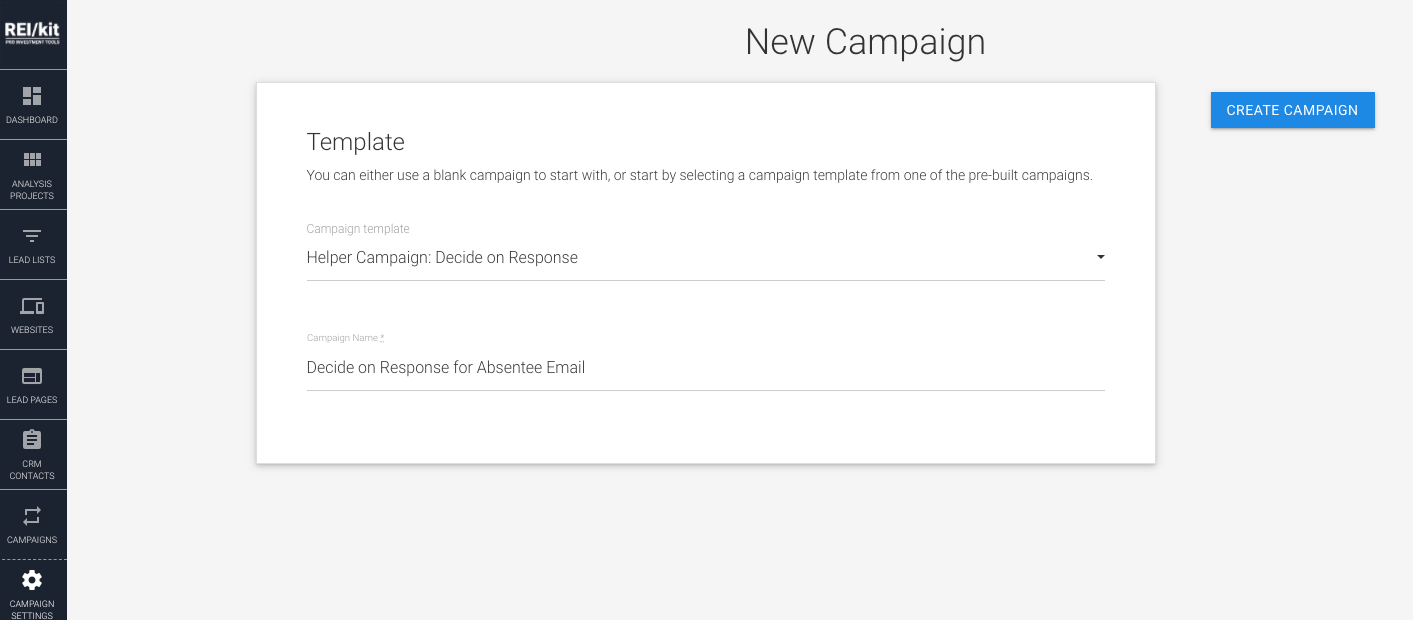Select the CRM Contacts icon
The width and height of the screenshot is (1413, 620).
click(33, 454)
